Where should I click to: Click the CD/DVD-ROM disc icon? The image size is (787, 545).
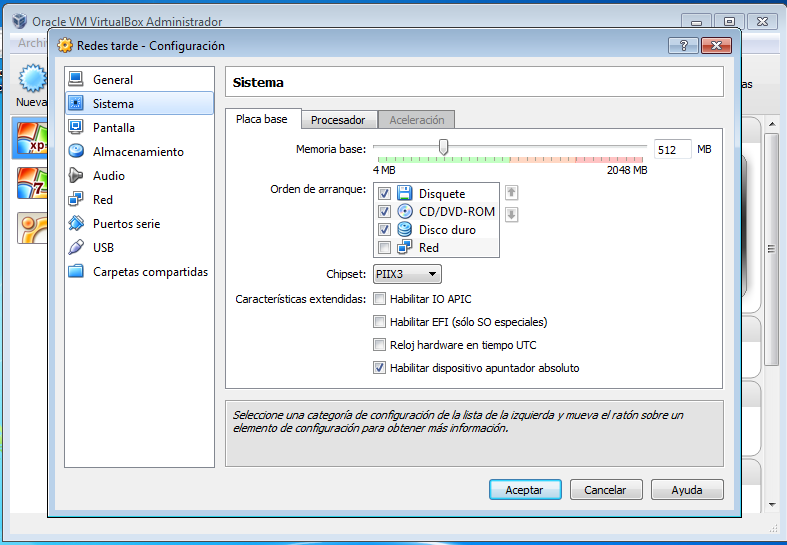(x=405, y=211)
